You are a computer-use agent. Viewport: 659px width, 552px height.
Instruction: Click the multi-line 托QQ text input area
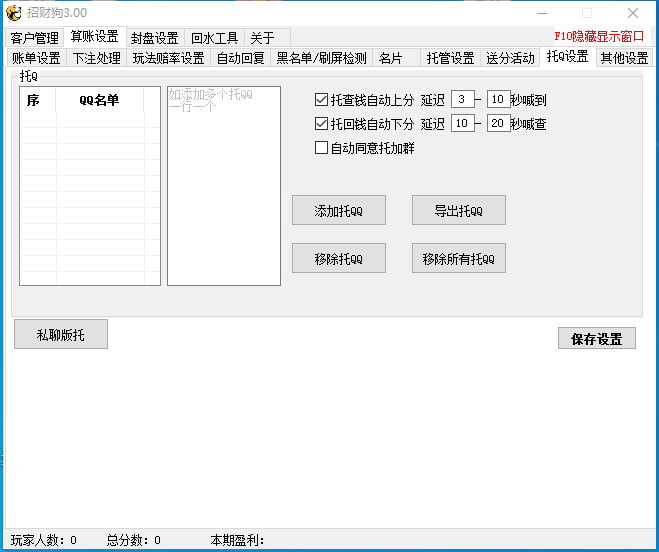click(x=223, y=190)
